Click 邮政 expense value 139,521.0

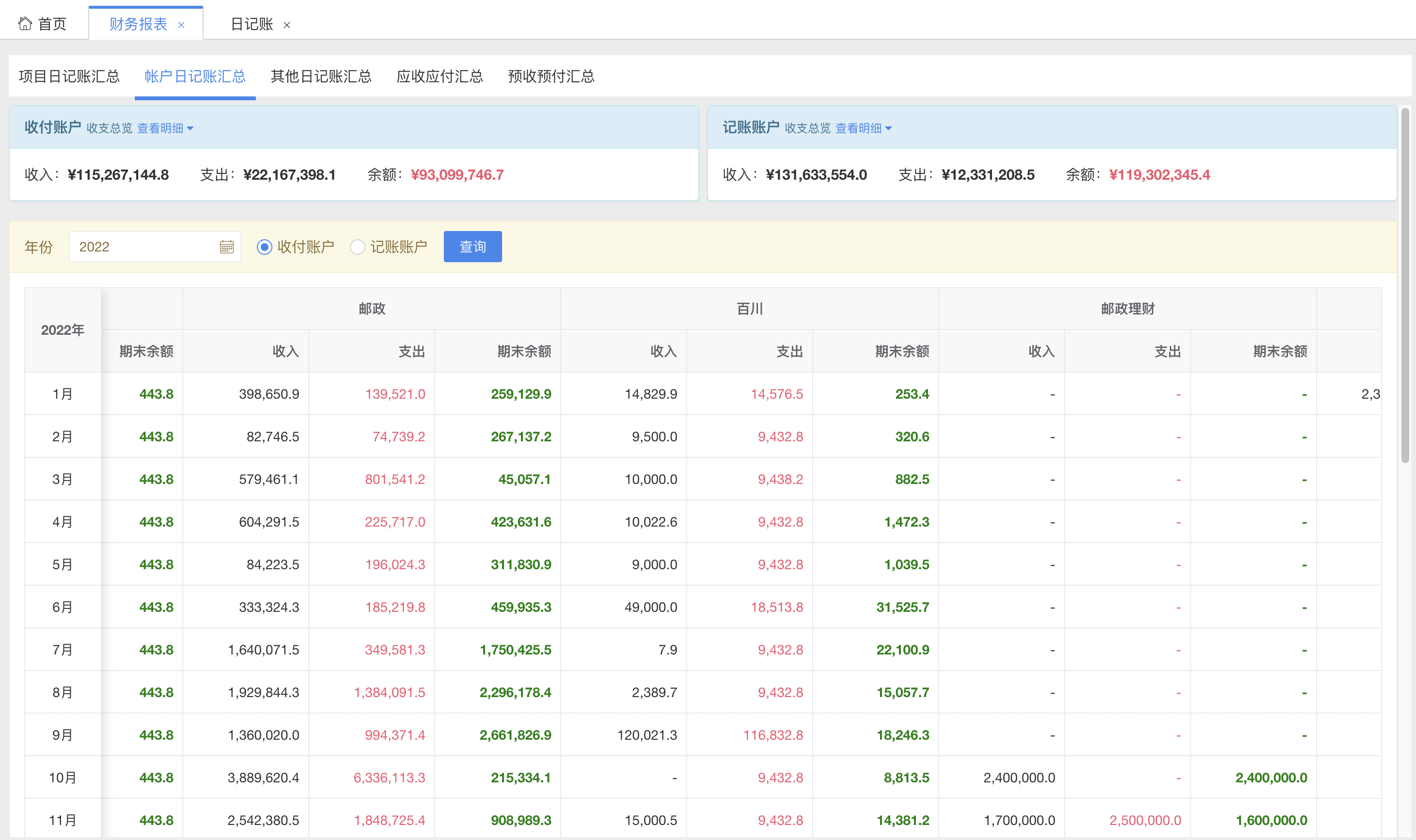[395, 394]
